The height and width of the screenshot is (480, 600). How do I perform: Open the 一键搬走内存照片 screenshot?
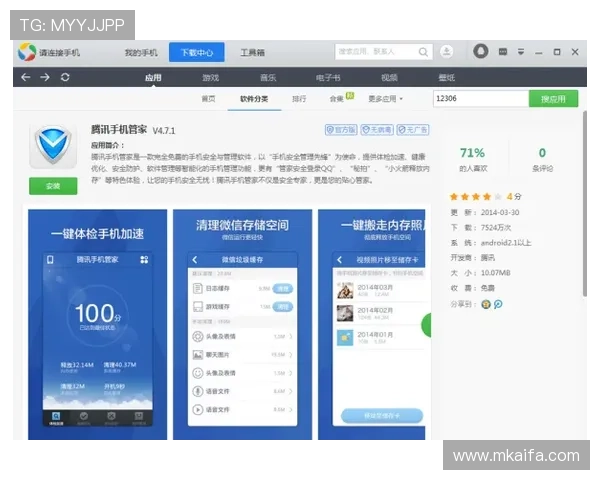372,325
